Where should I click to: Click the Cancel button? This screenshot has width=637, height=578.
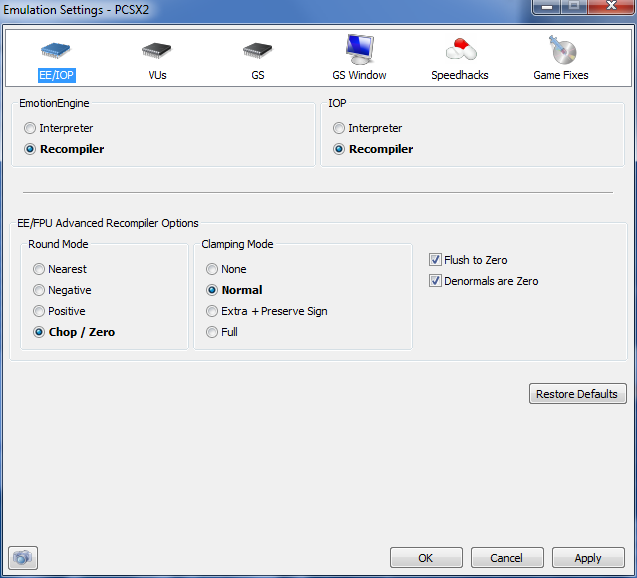click(x=507, y=558)
